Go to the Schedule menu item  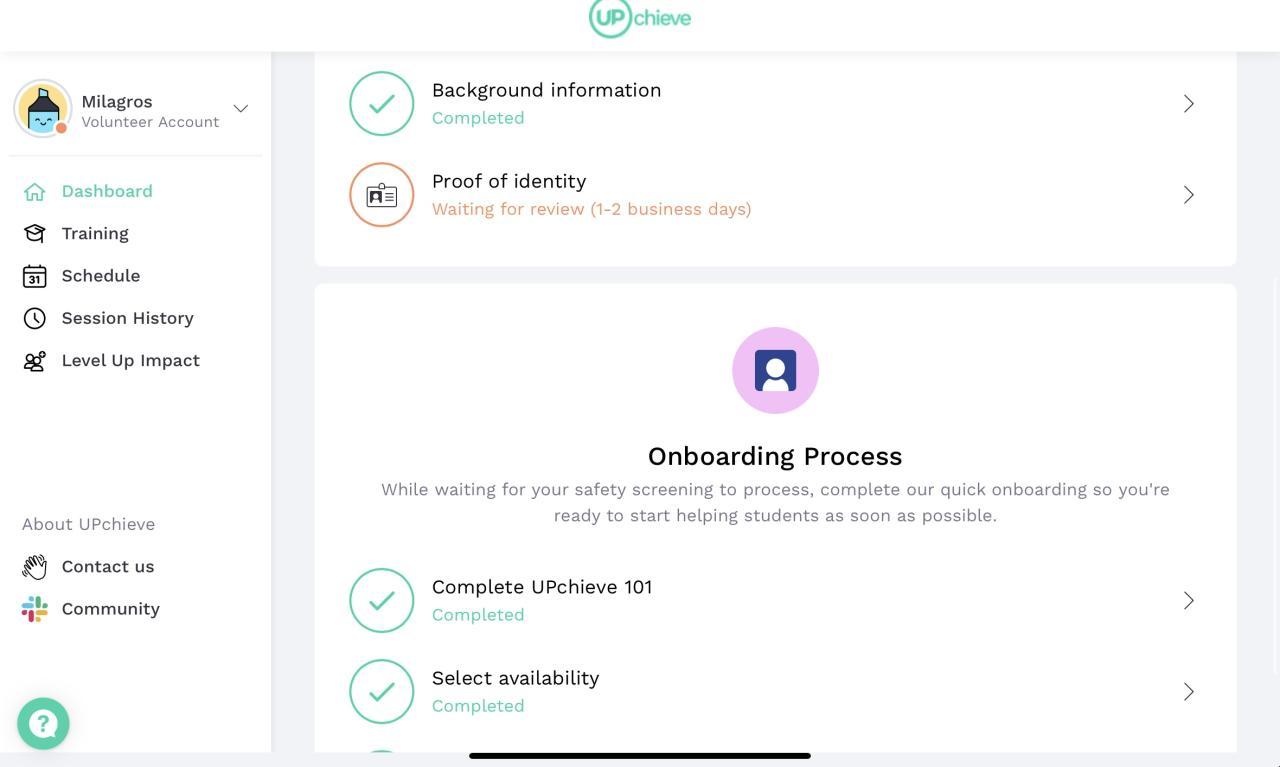100,276
